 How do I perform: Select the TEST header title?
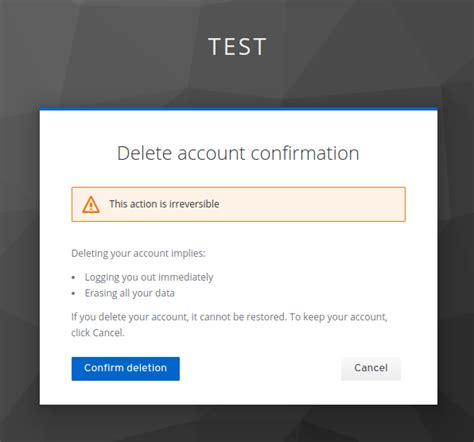coord(237,46)
